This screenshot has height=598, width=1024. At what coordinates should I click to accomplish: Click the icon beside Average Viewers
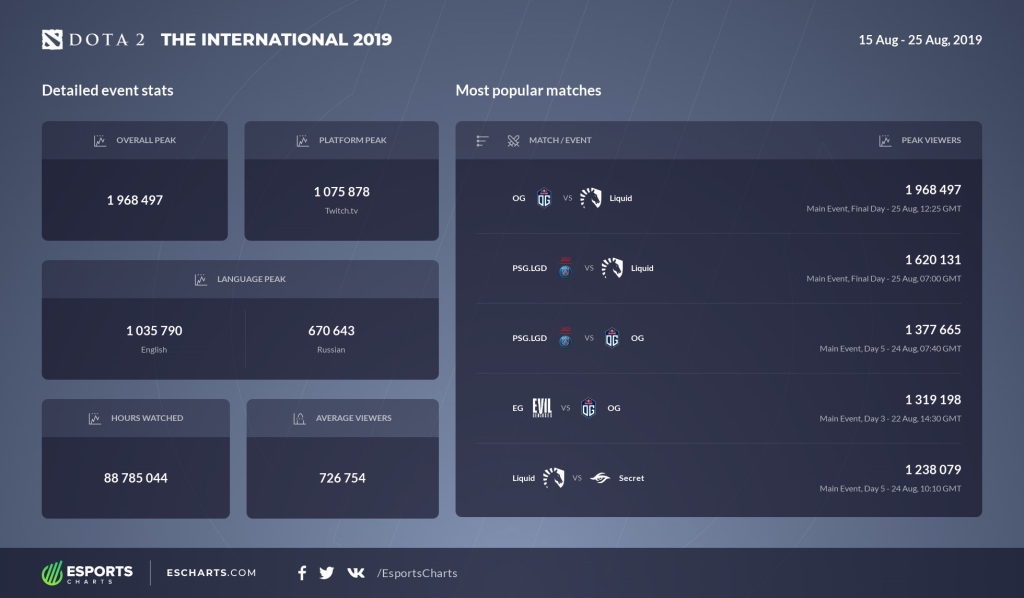coord(299,418)
